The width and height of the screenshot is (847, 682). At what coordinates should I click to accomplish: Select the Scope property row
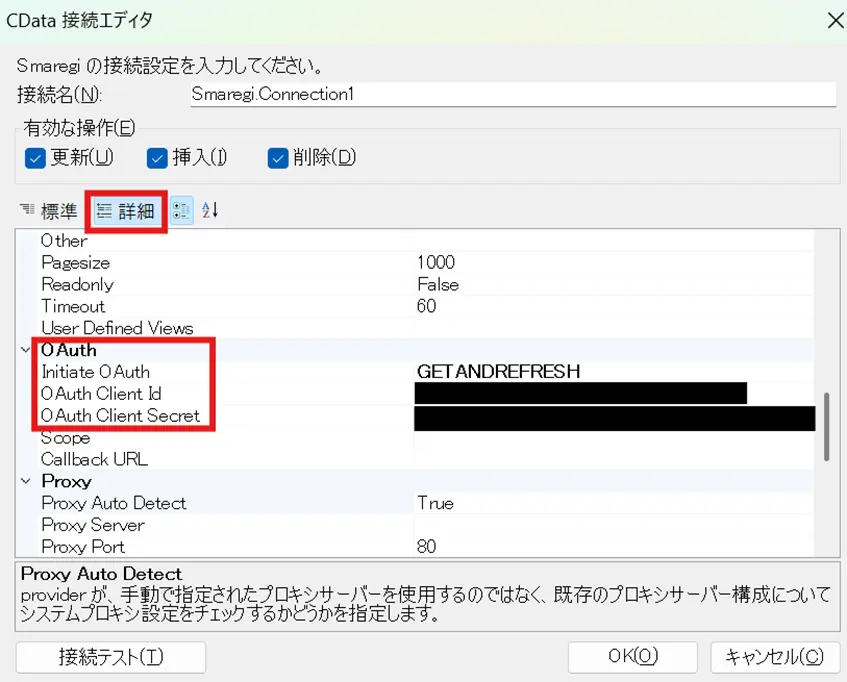[427, 437]
